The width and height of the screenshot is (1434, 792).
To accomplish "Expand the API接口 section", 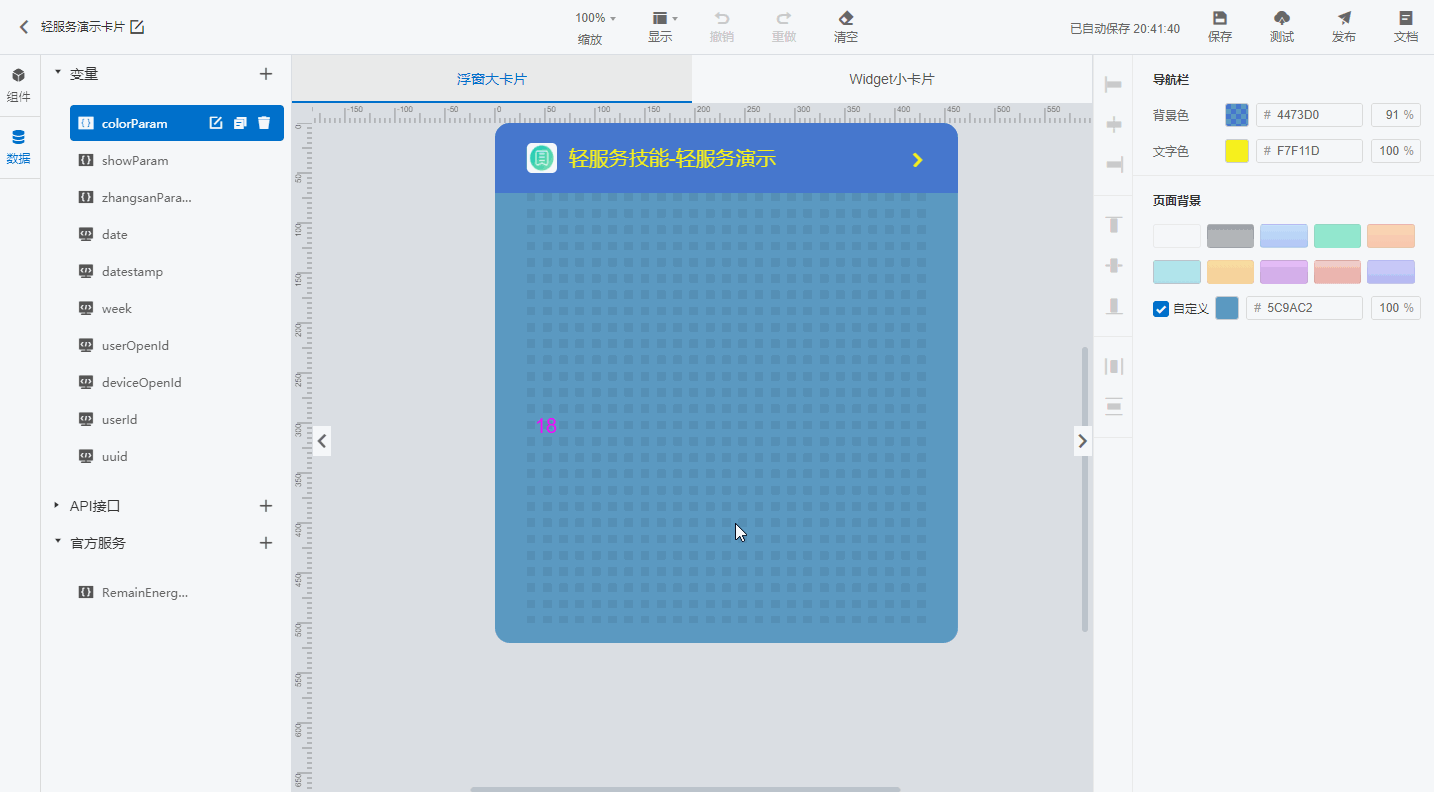I will click(57, 506).
